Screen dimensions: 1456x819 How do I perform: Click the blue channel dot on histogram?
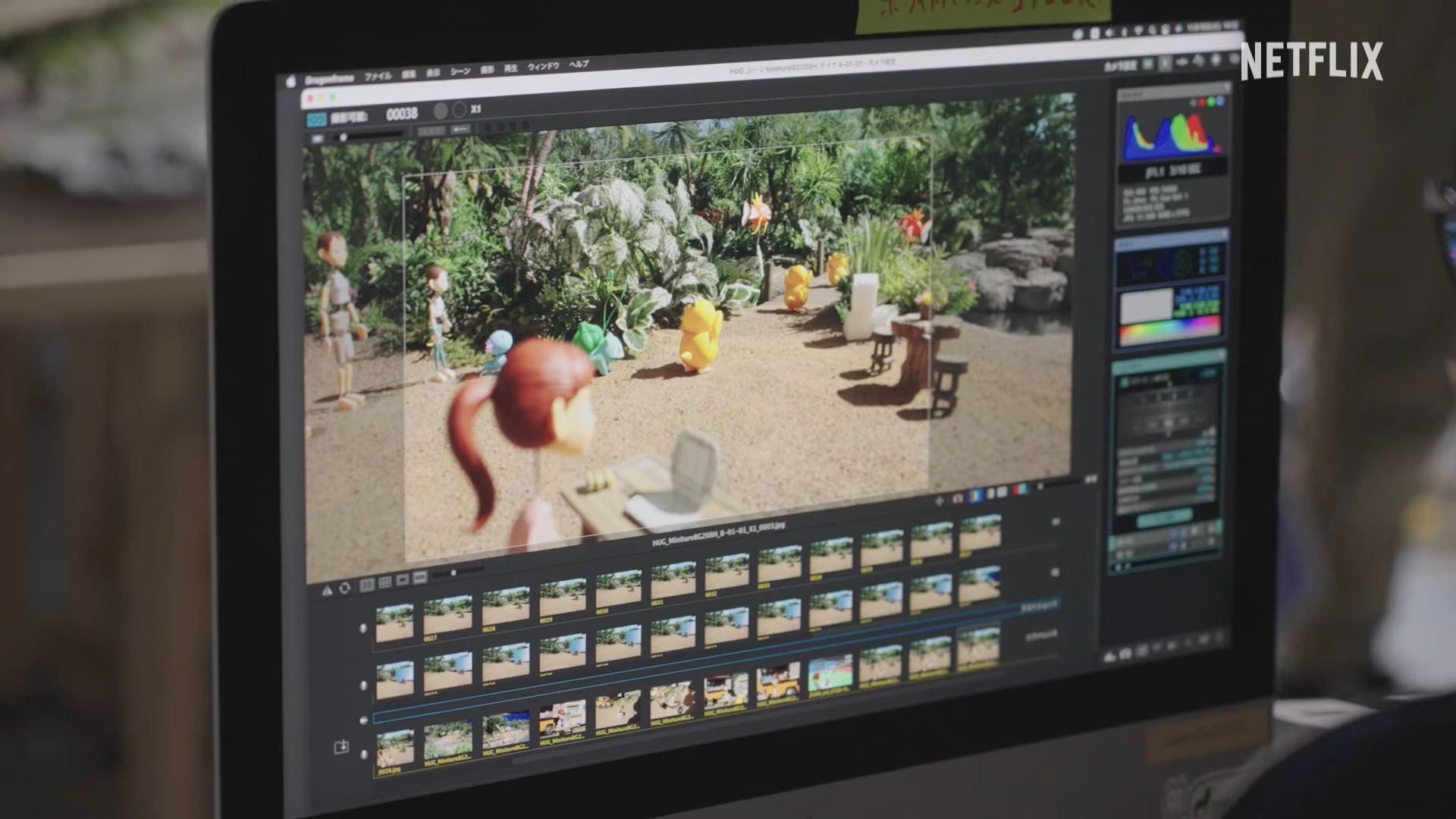[x=1220, y=100]
